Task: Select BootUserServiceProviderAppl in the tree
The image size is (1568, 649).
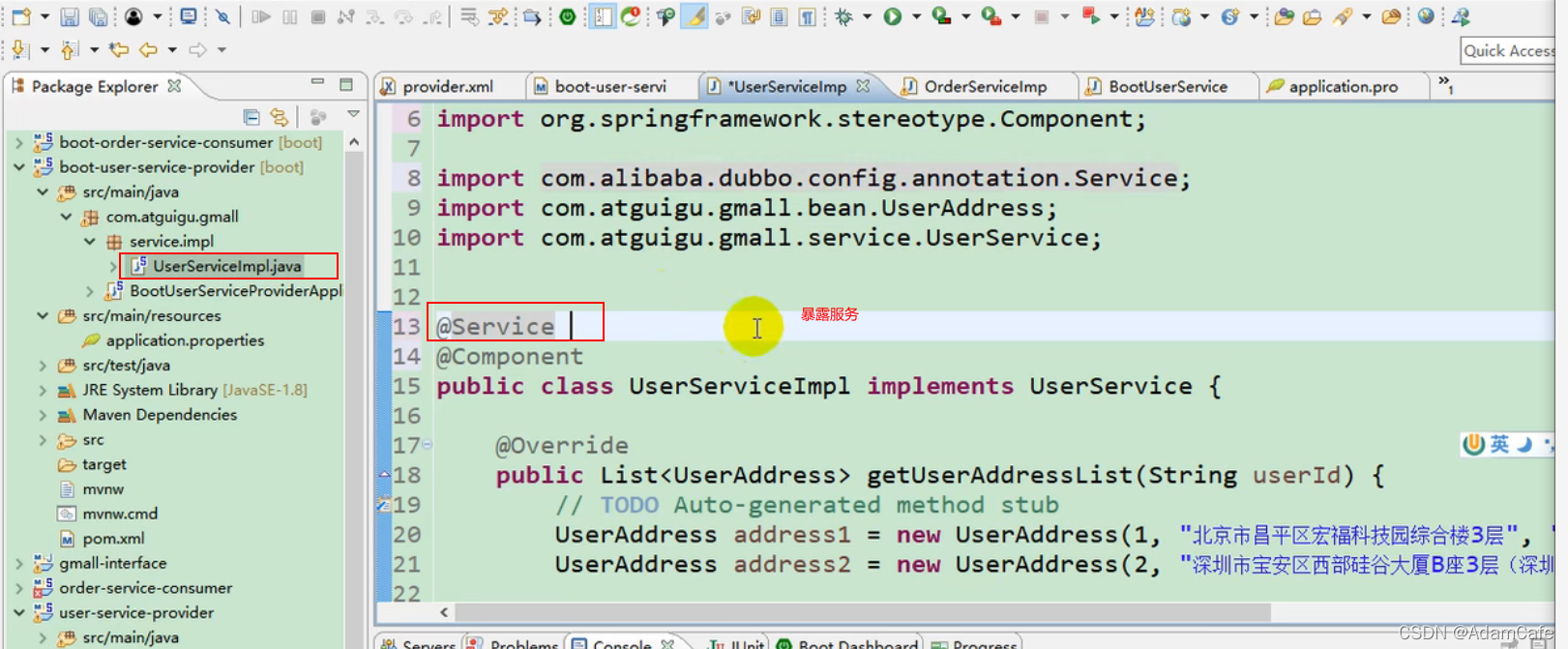Action: pos(236,291)
